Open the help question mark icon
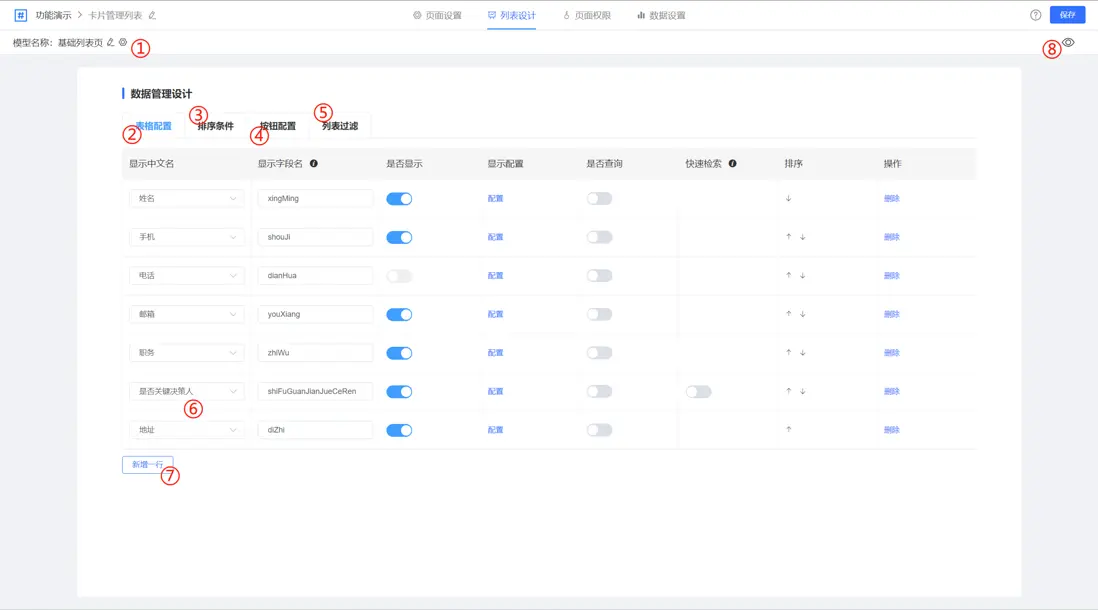Viewport: 1098px width, 610px height. click(1036, 15)
